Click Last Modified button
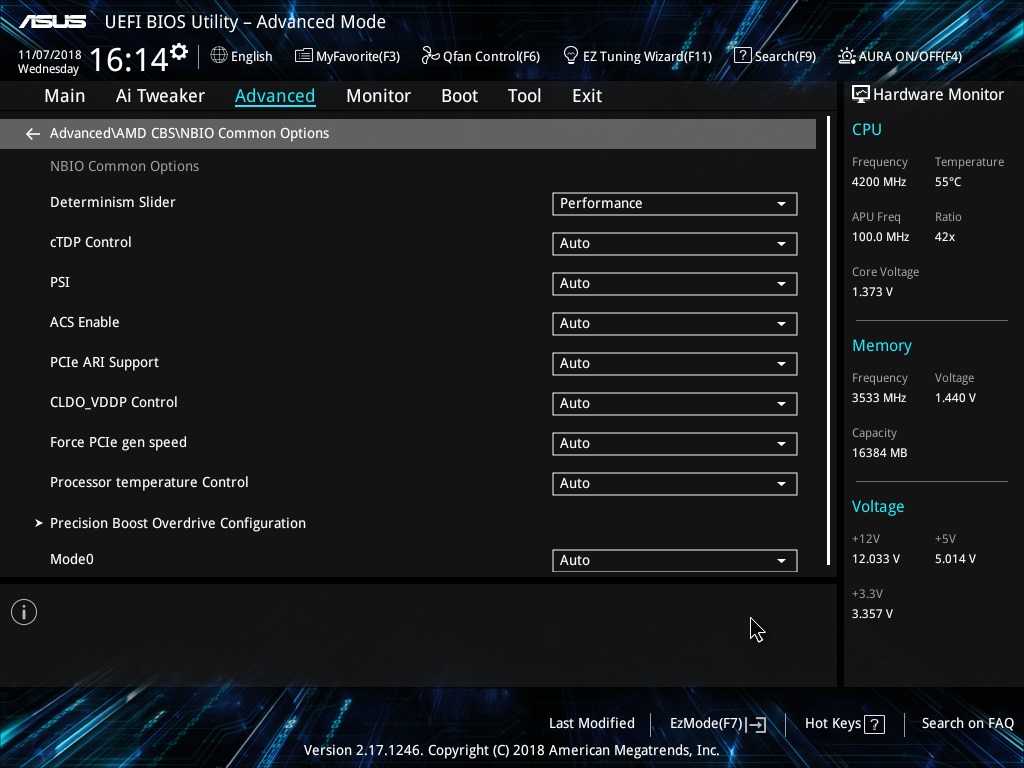Image resolution: width=1024 pixels, height=768 pixels. (592, 723)
